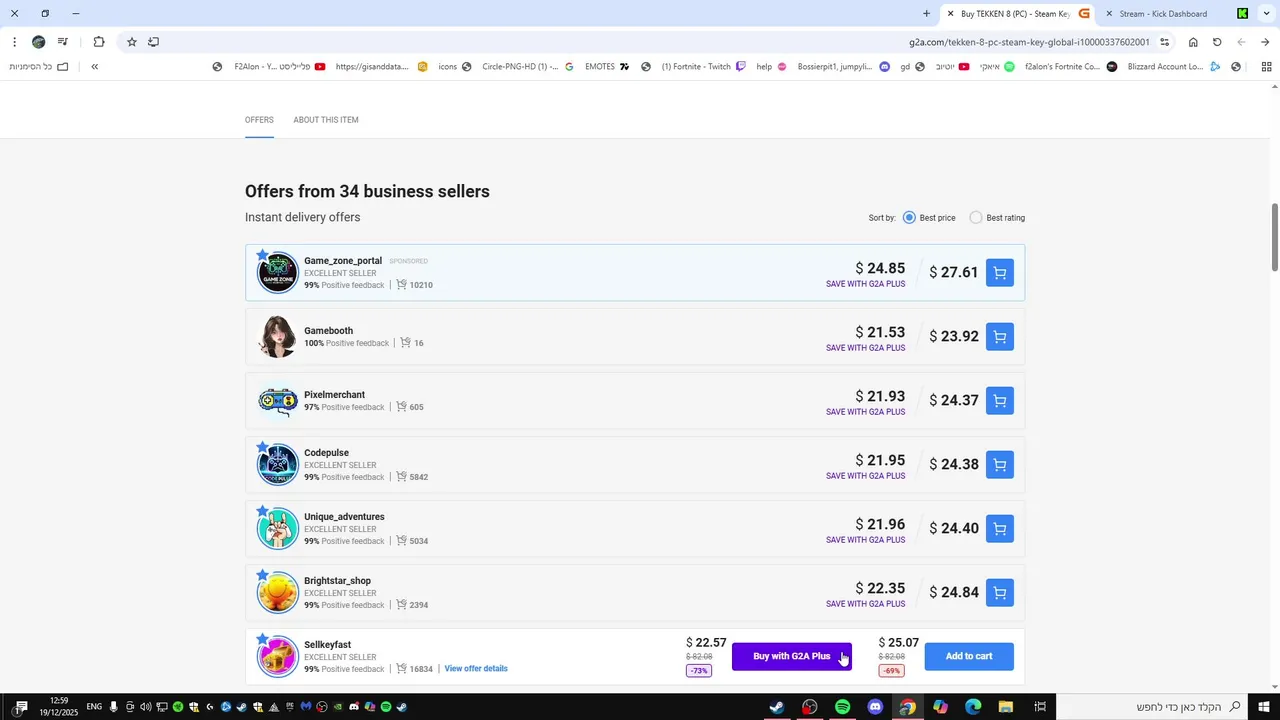This screenshot has height=720, width=1280.
Task: Add Gamebooth offer to cart
Action: 999,337
